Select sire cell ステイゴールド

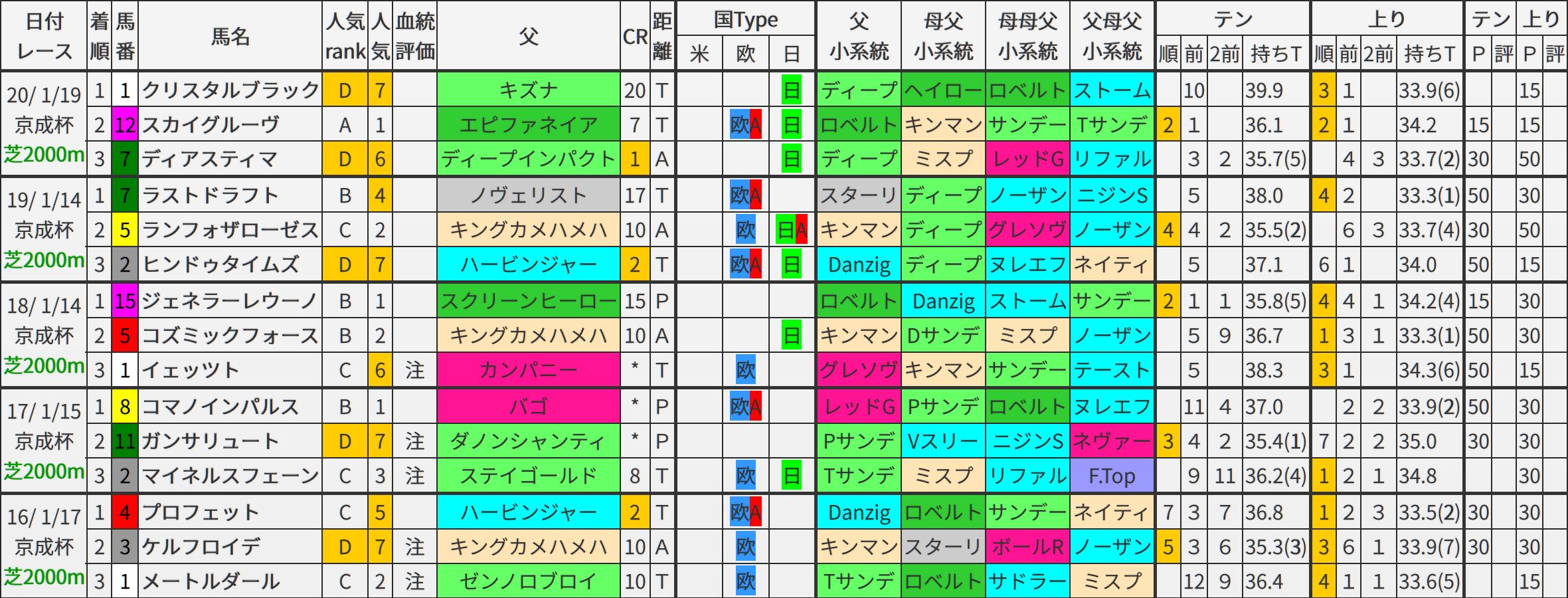[x=529, y=476]
